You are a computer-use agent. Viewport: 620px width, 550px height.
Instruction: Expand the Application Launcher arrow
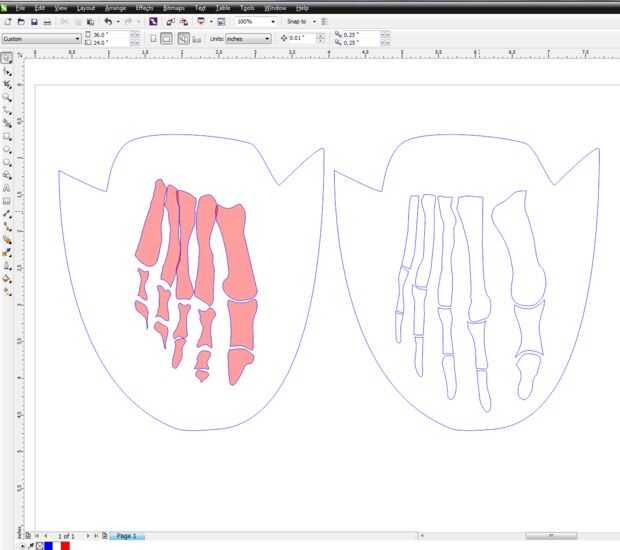point(211,22)
